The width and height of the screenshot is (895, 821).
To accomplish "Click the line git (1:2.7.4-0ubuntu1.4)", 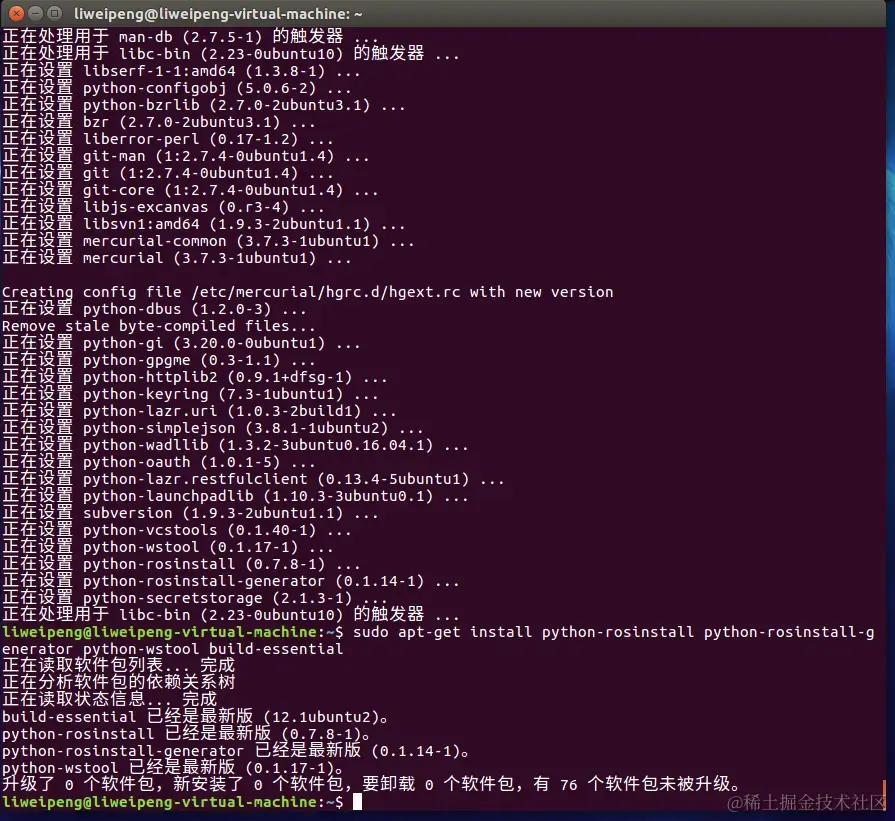I will [168, 173].
